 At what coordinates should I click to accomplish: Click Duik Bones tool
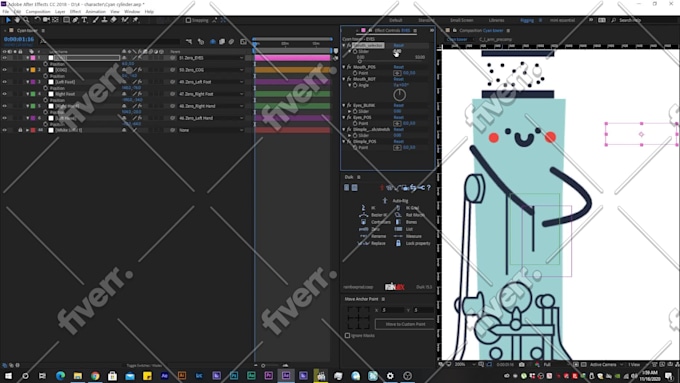point(398,222)
